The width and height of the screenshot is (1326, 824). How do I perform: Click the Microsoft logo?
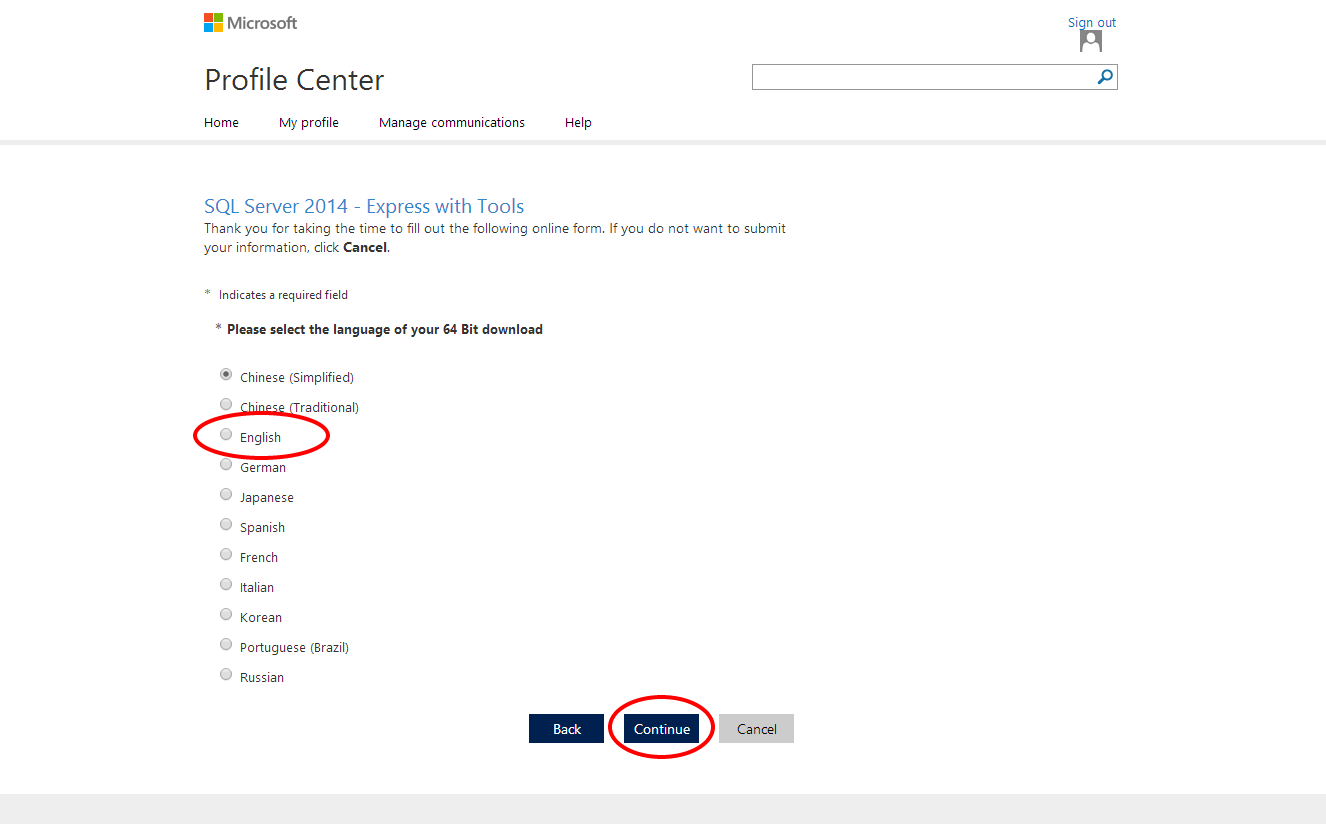pyautogui.click(x=249, y=22)
